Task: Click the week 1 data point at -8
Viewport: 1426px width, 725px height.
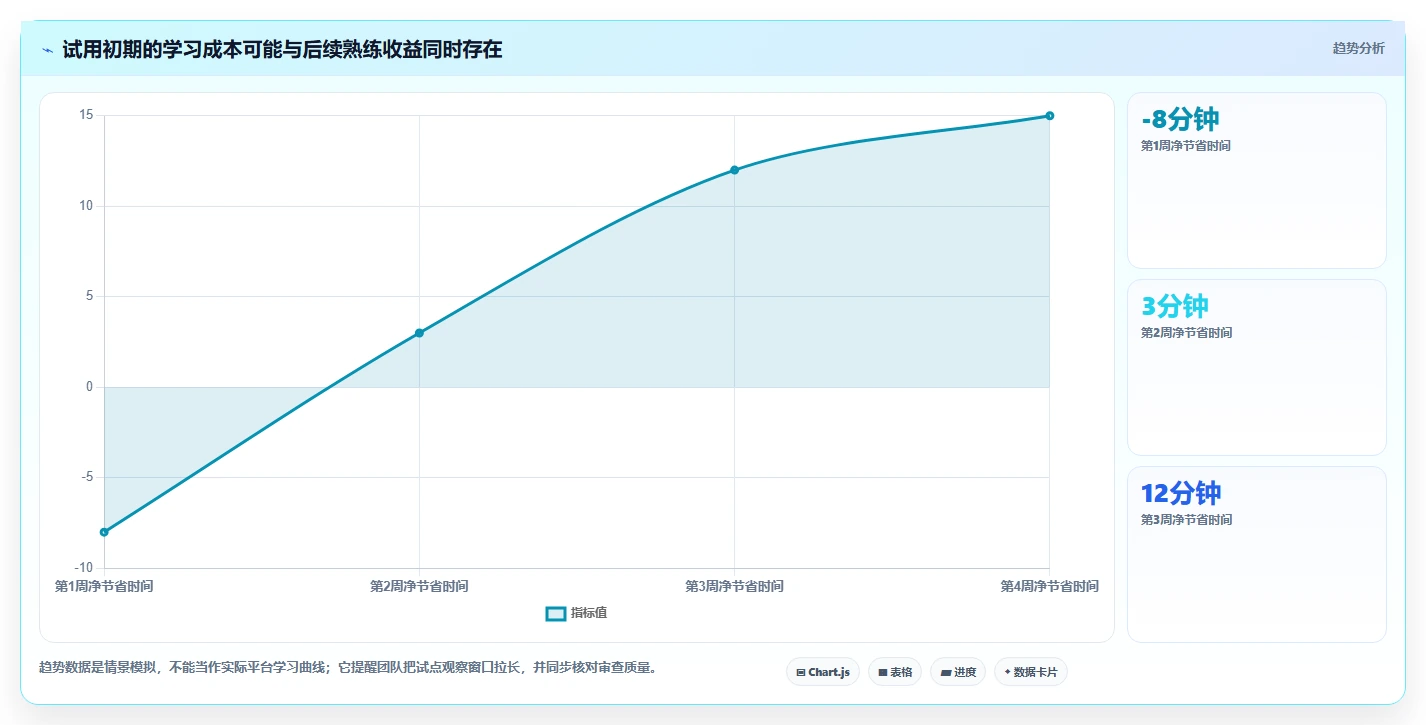Action: click(104, 532)
